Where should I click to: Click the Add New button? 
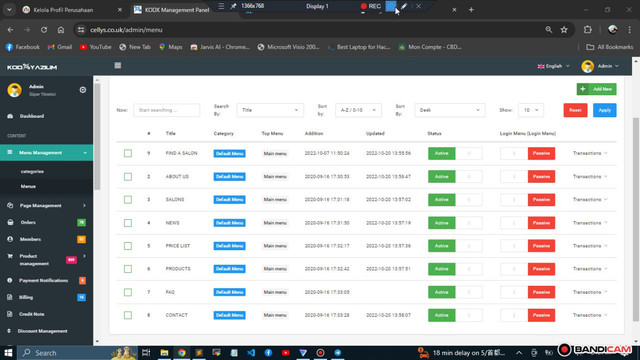[x=596, y=89]
